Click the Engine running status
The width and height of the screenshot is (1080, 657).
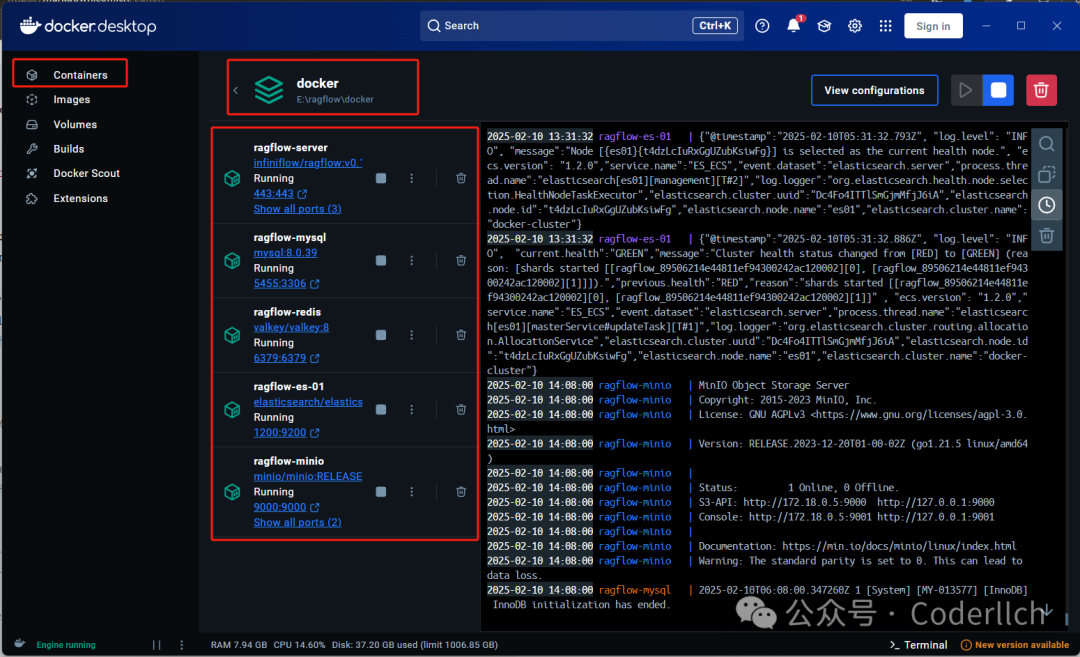pyautogui.click(x=65, y=645)
